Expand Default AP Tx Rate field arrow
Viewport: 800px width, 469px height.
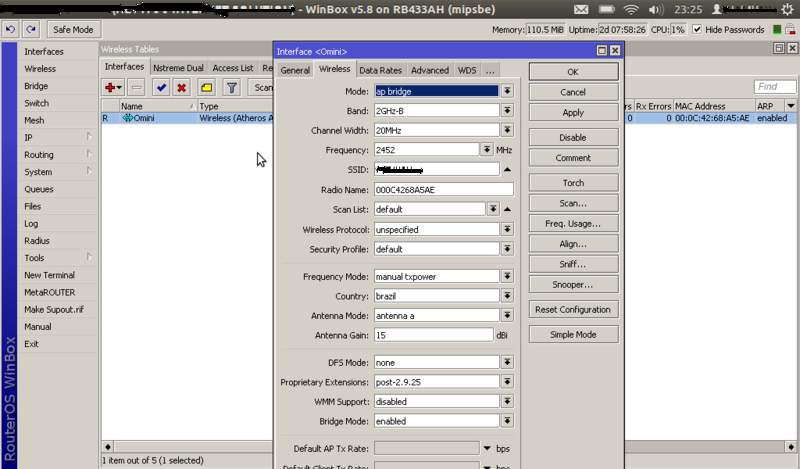click(x=487, y=449)
